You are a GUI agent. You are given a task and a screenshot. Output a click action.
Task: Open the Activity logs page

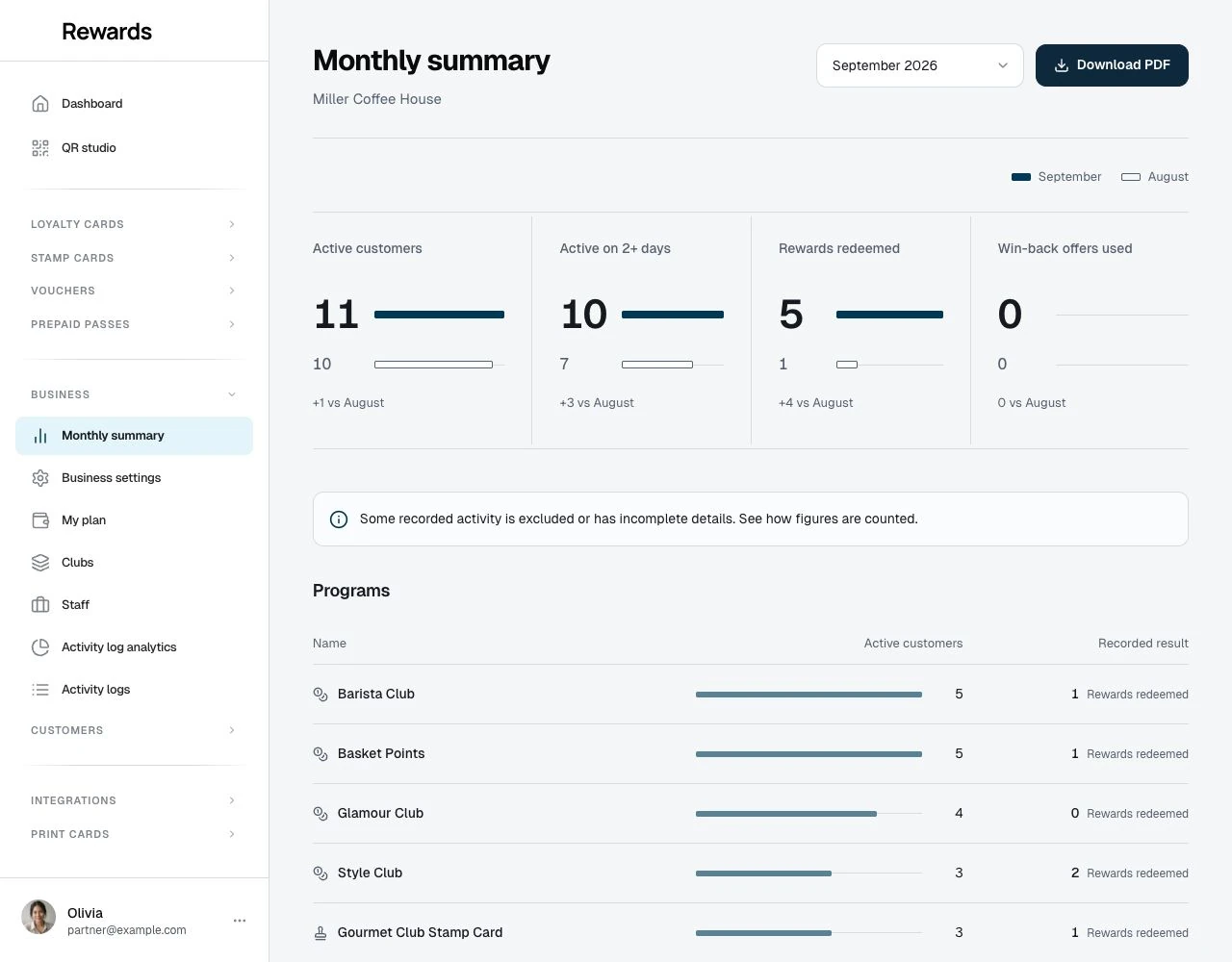[134, 690]
